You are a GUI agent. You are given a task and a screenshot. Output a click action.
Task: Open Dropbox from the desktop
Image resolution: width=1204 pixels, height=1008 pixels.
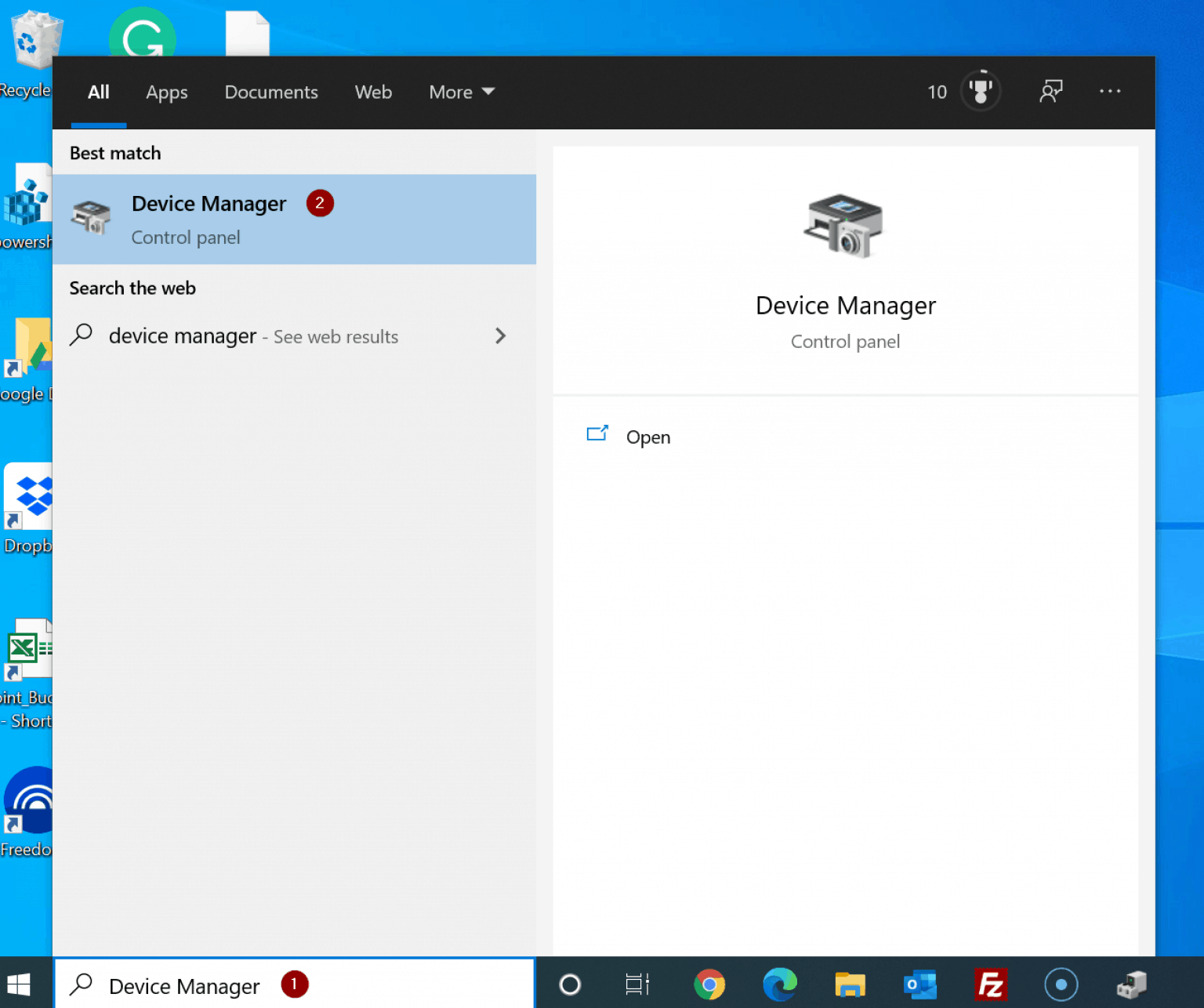pyautogui.click(x=28, y=496)
